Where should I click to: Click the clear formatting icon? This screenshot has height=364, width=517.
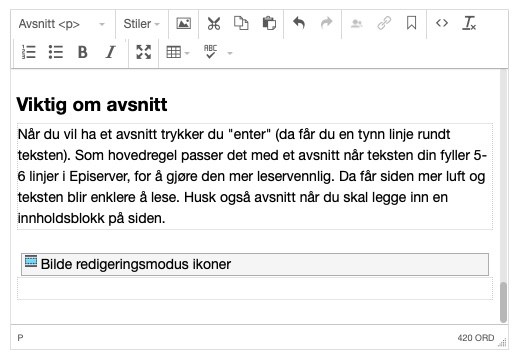coord(469,24)
